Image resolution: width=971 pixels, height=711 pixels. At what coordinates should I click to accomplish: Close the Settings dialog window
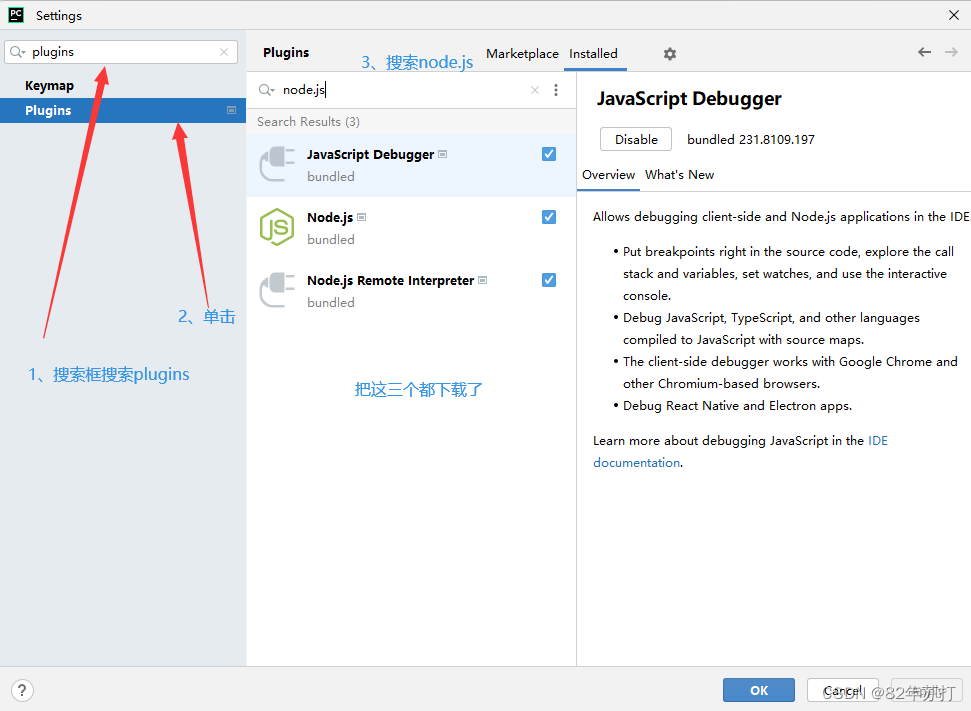click(x=954, y=15)
